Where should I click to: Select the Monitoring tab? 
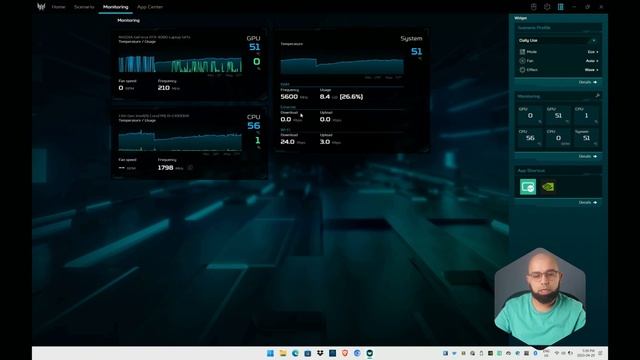click(x=116, y=7)
